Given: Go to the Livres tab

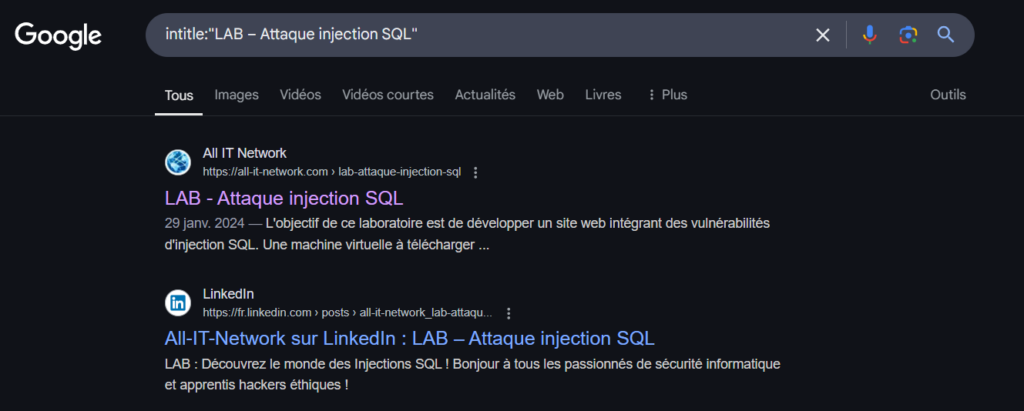Looking at the screenshot, I should click(x=603, y=95).
